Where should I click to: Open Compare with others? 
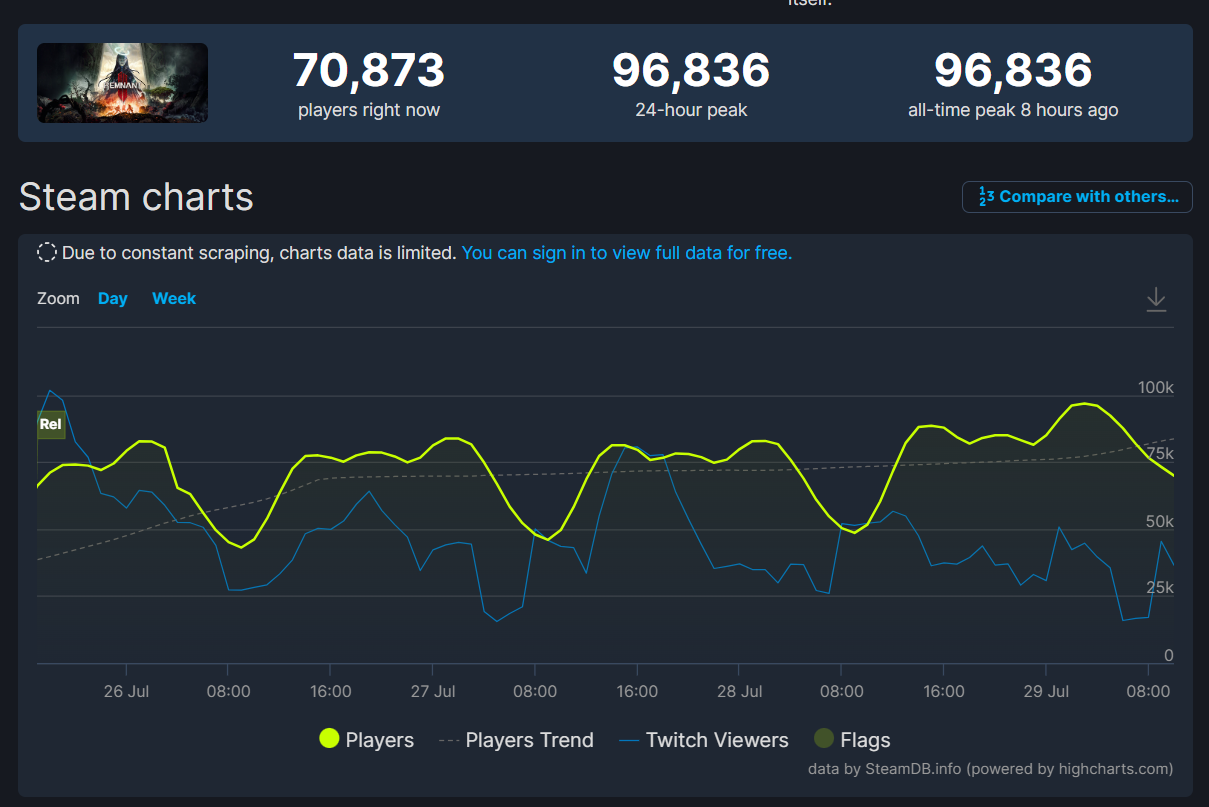click(1077, 197)
